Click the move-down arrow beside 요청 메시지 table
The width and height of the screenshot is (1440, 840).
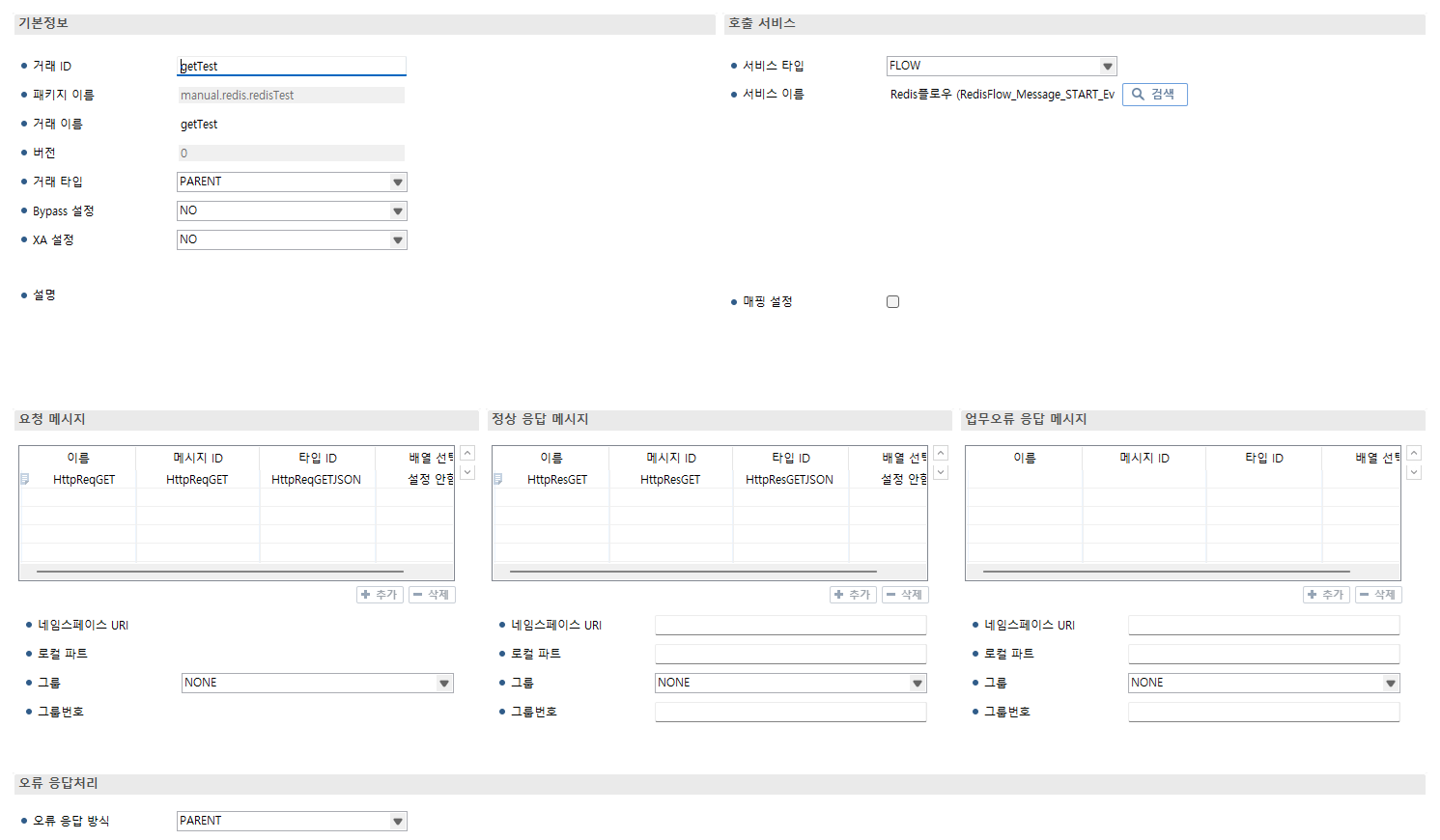[467, 472]
